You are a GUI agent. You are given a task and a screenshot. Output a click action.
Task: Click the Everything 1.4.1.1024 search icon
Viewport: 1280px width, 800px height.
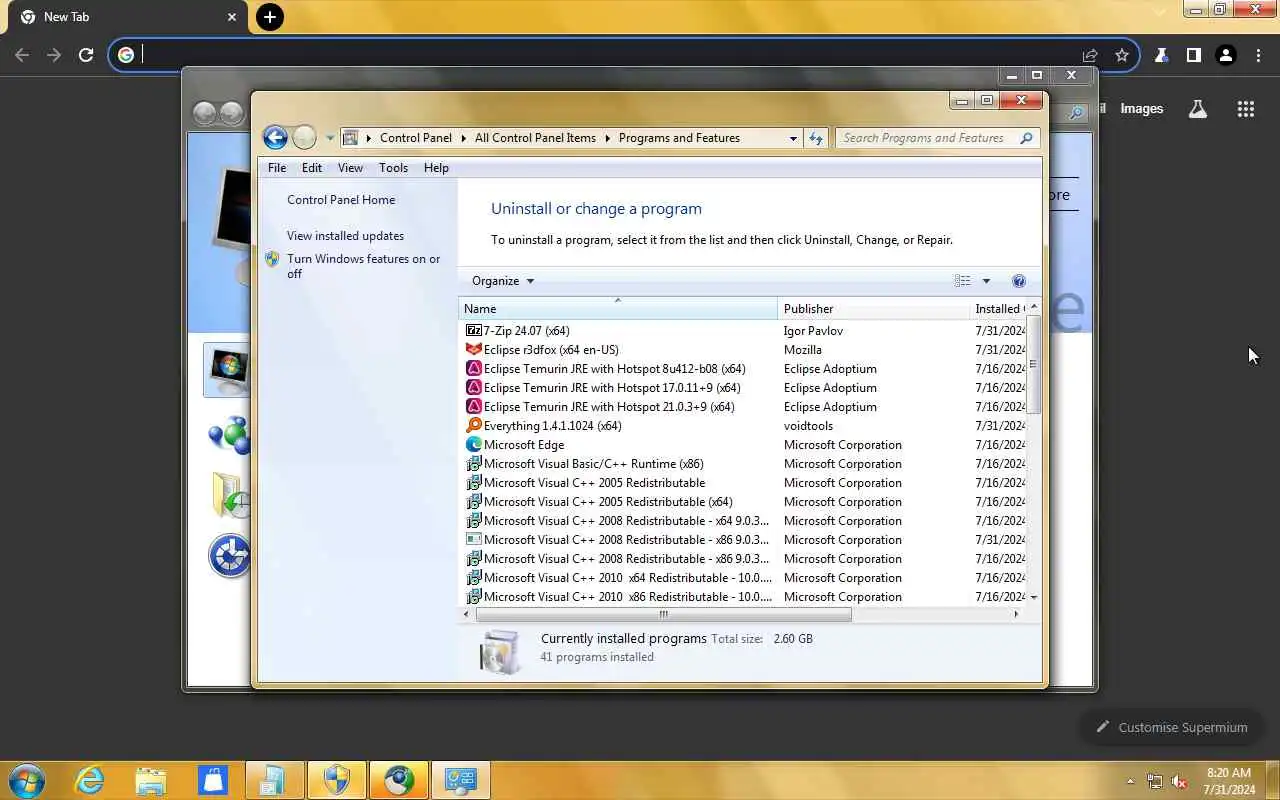[x=474, y=425]
